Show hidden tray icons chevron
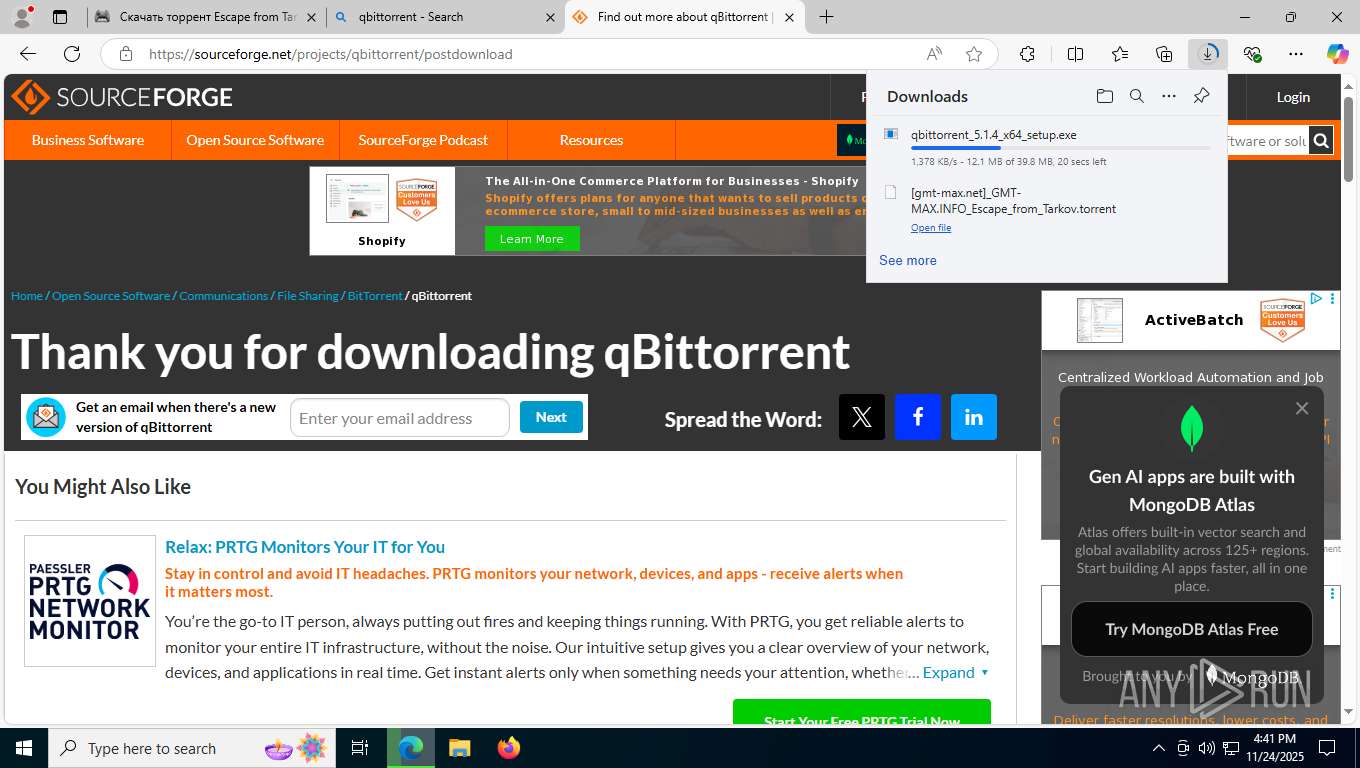Image resolution: width=1360 pixels, height=768 pixels. click(x=1158, y=748)
